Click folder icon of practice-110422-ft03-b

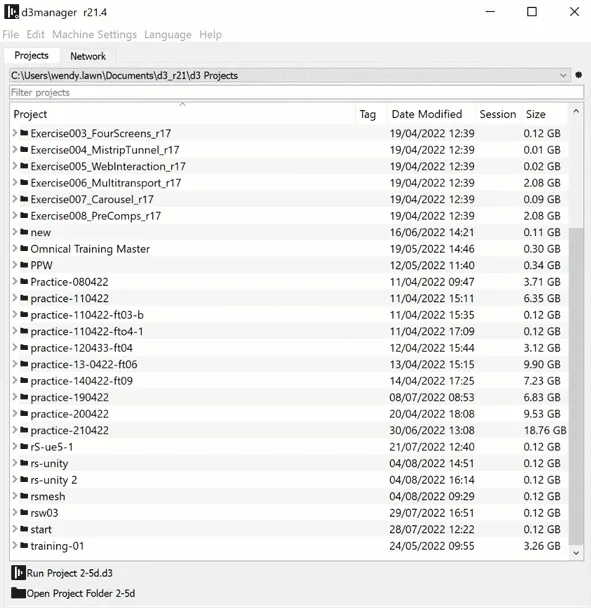(x=24, y=314)
